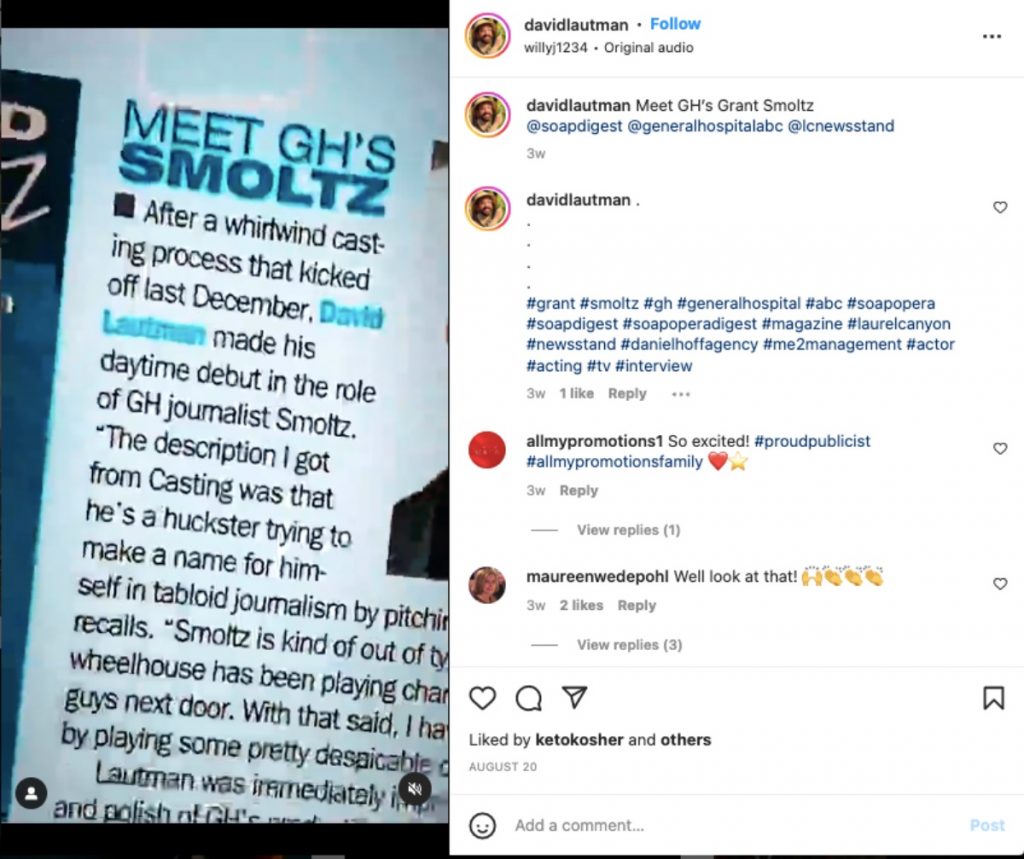Open the comment options dots beside Reply
This screenshot has height=859, width=1024.
681,394
